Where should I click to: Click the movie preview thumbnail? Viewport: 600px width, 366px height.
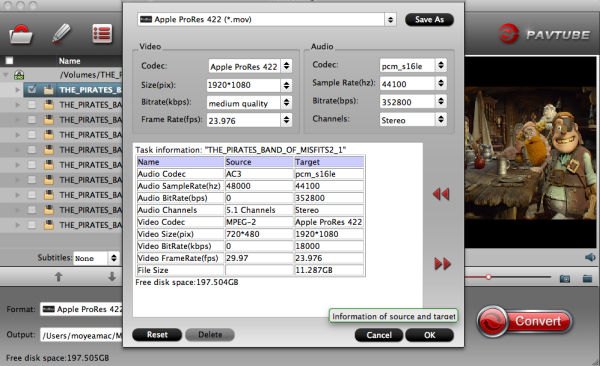click(x=532, y=153)
